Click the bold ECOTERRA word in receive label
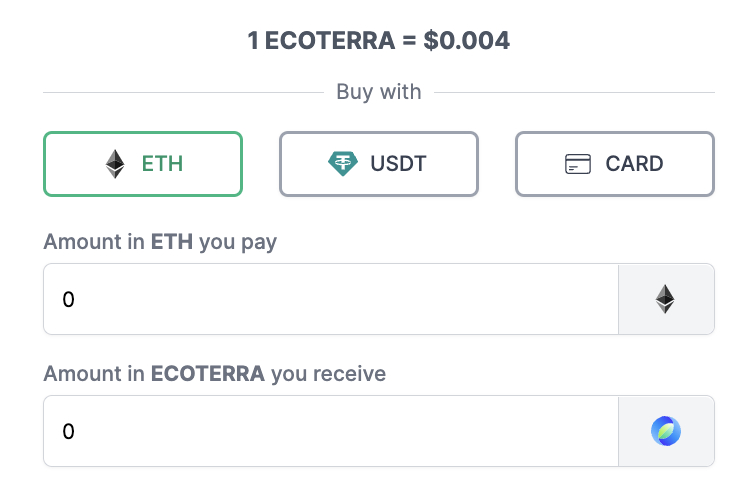756x486 pixels. click(208, 374)
